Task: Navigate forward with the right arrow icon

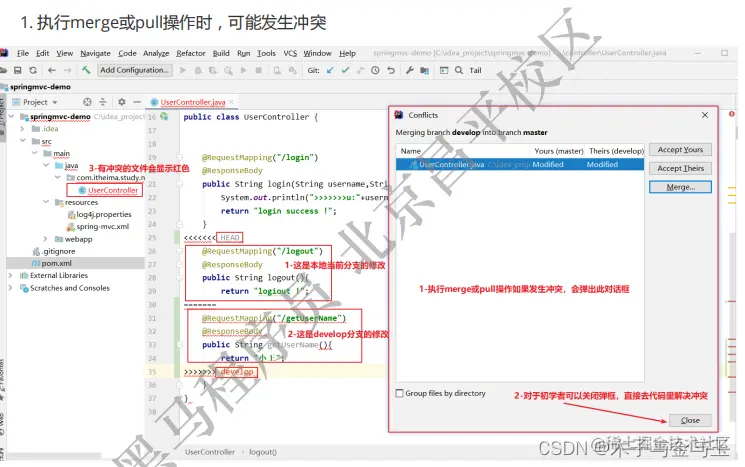Action: pyautogui.click(x=67, y=70)
